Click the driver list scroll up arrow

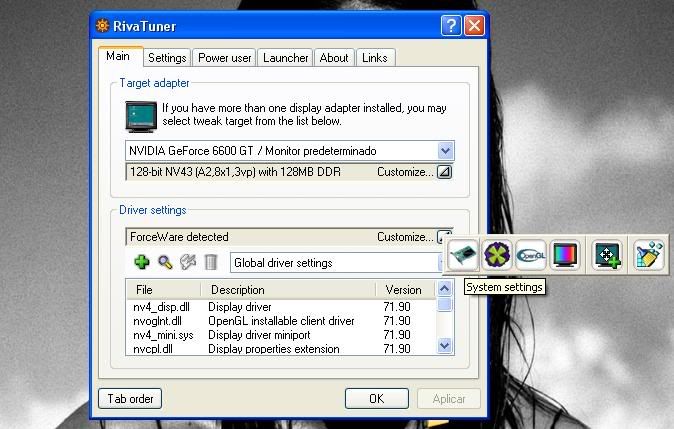pyautogui.click(x=444, y=288)
